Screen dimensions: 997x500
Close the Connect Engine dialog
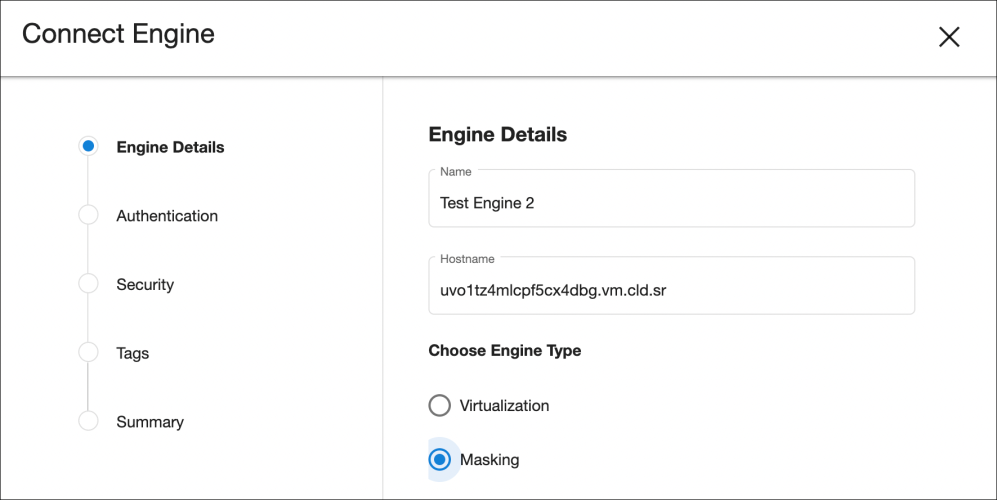(x=948, y=37)
